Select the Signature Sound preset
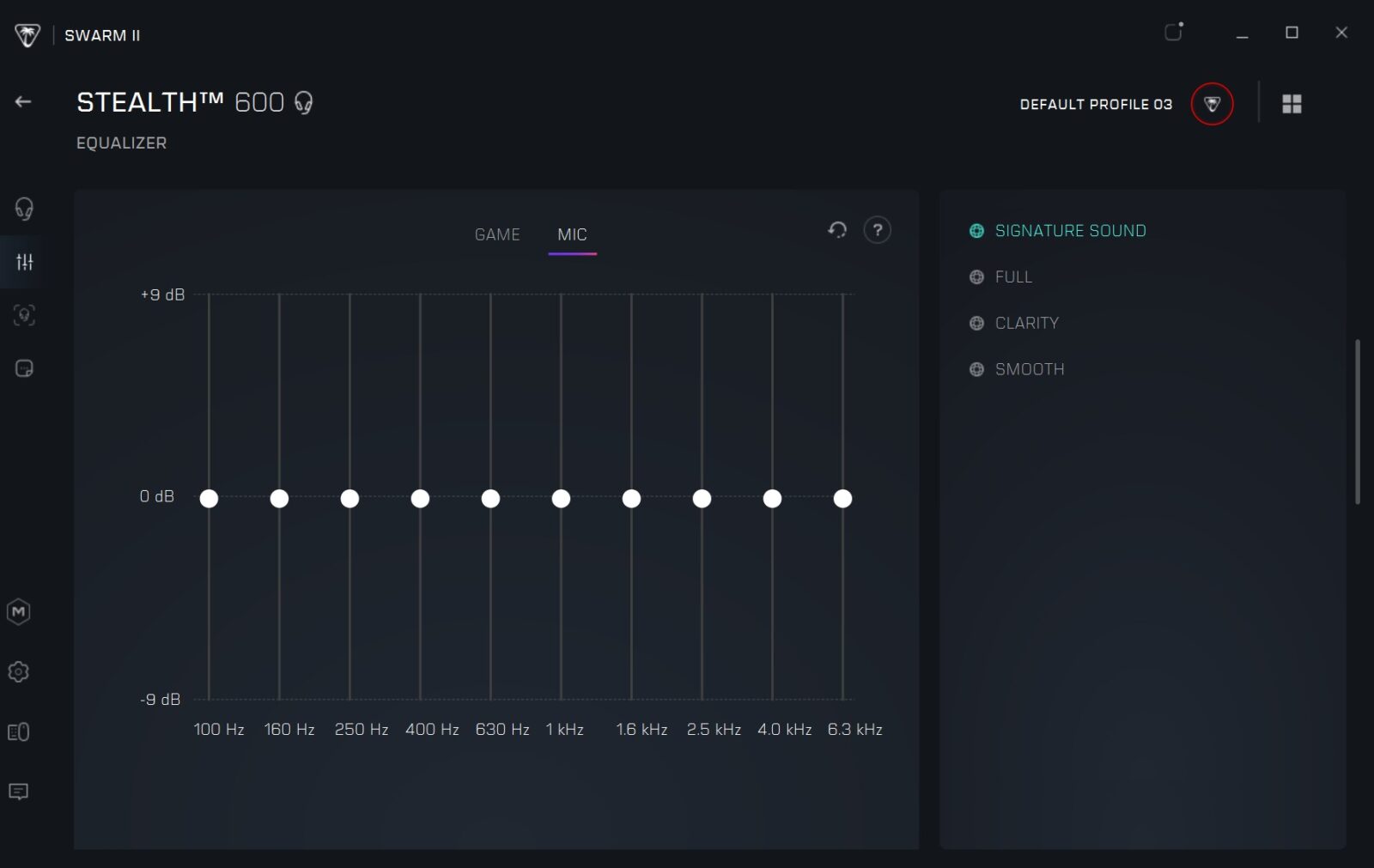 point(1069,231)
